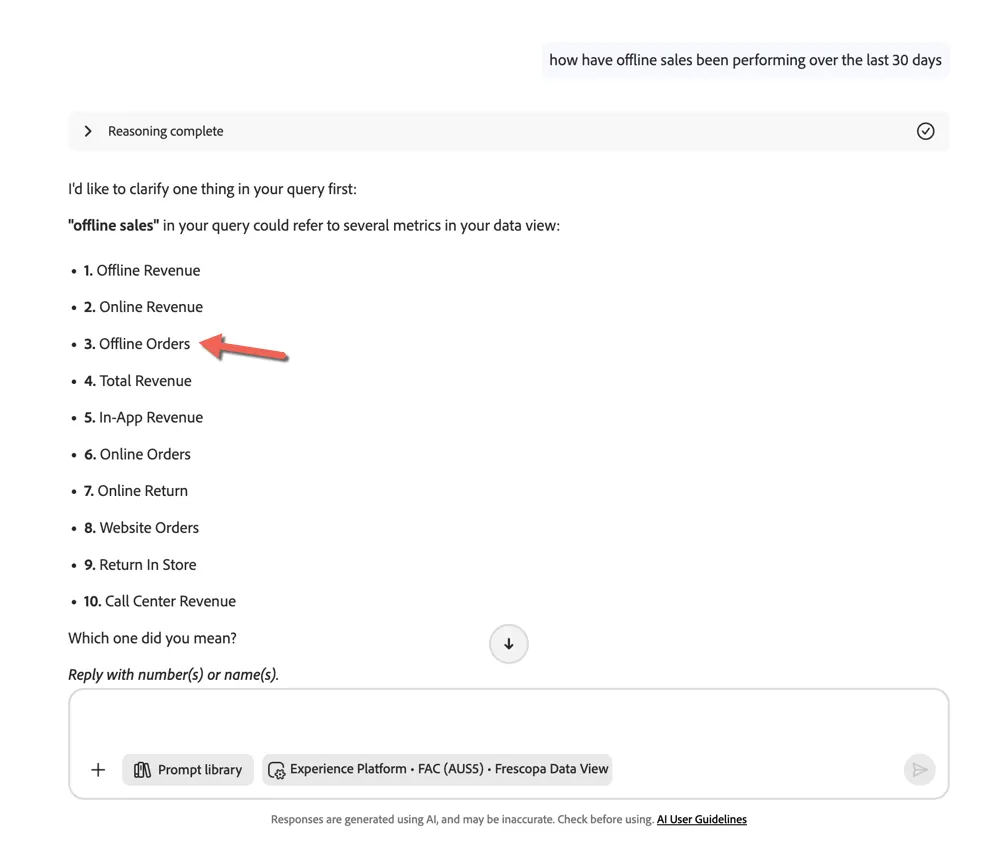Click inside the chat message input field
This screenshot has width=992, height=848.
tap(509, 720)
